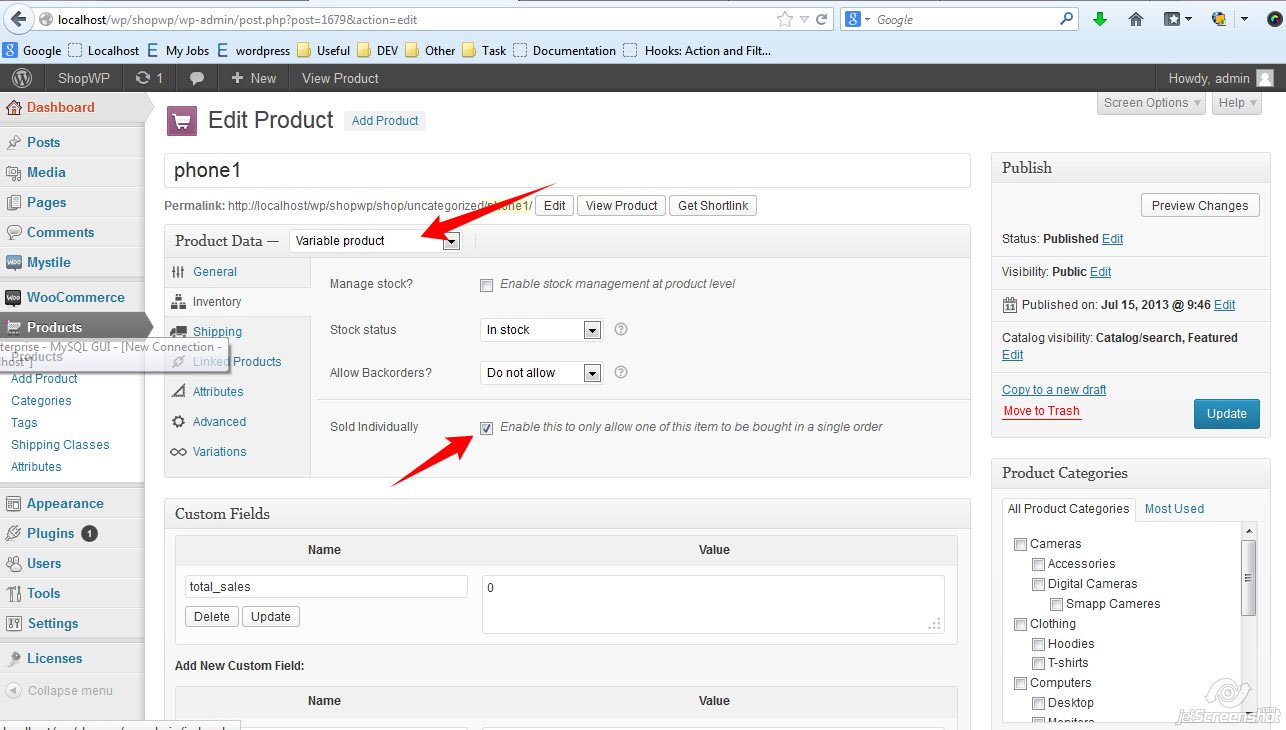Click the Move to Trash link
The height and width of the screenshot is (730, 1286).
click(1041, 410)
